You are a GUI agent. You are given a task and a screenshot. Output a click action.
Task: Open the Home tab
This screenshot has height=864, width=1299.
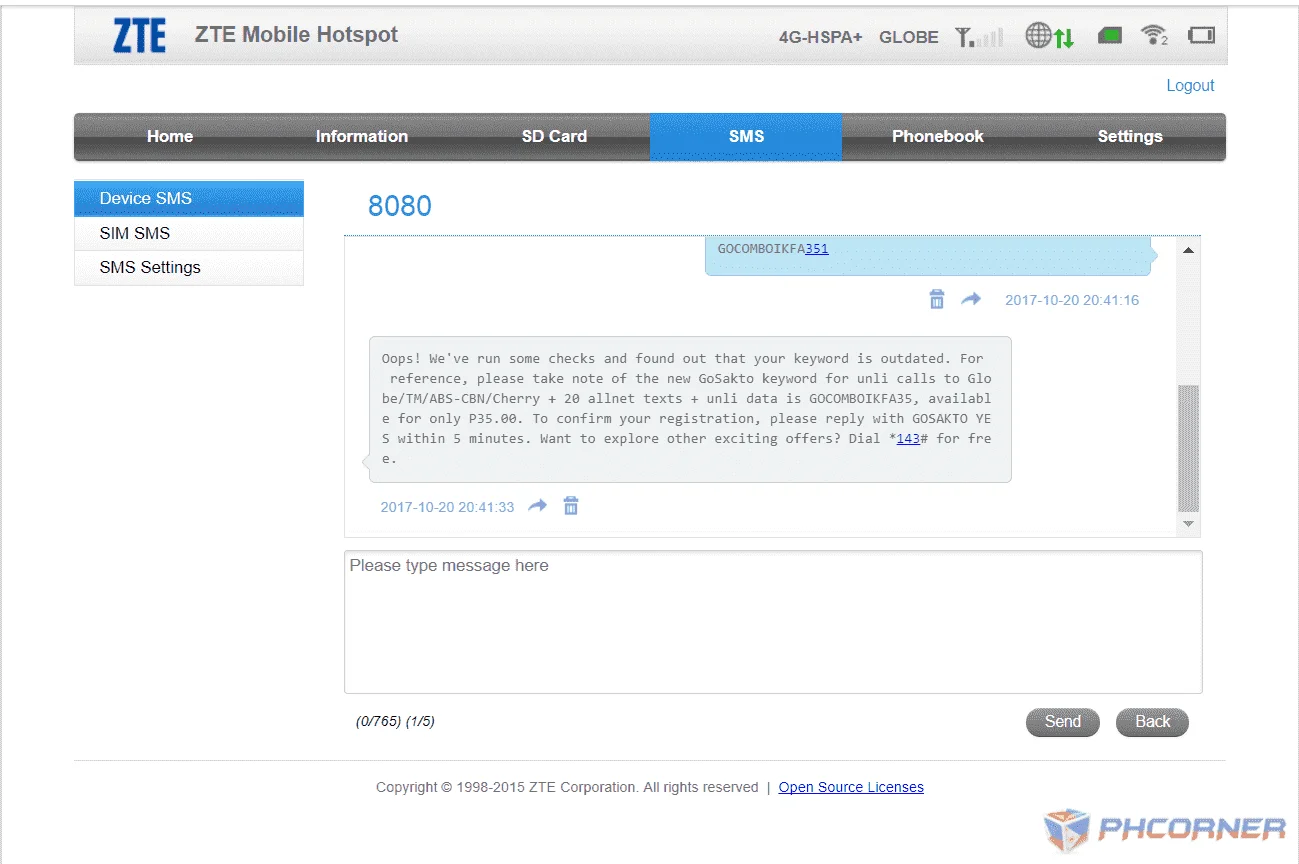click(x=170, y=137)
